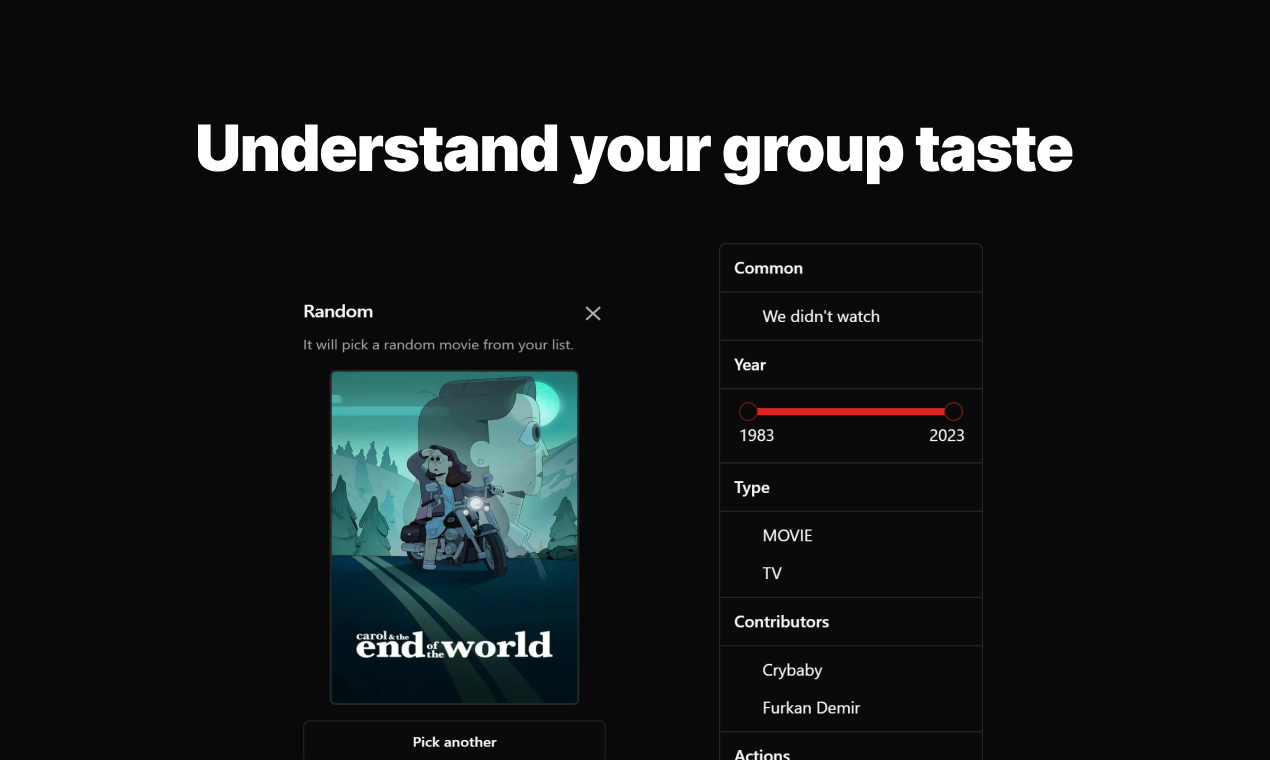Click the Common section header
This screenshot has height=760, width=1270.
768,268
